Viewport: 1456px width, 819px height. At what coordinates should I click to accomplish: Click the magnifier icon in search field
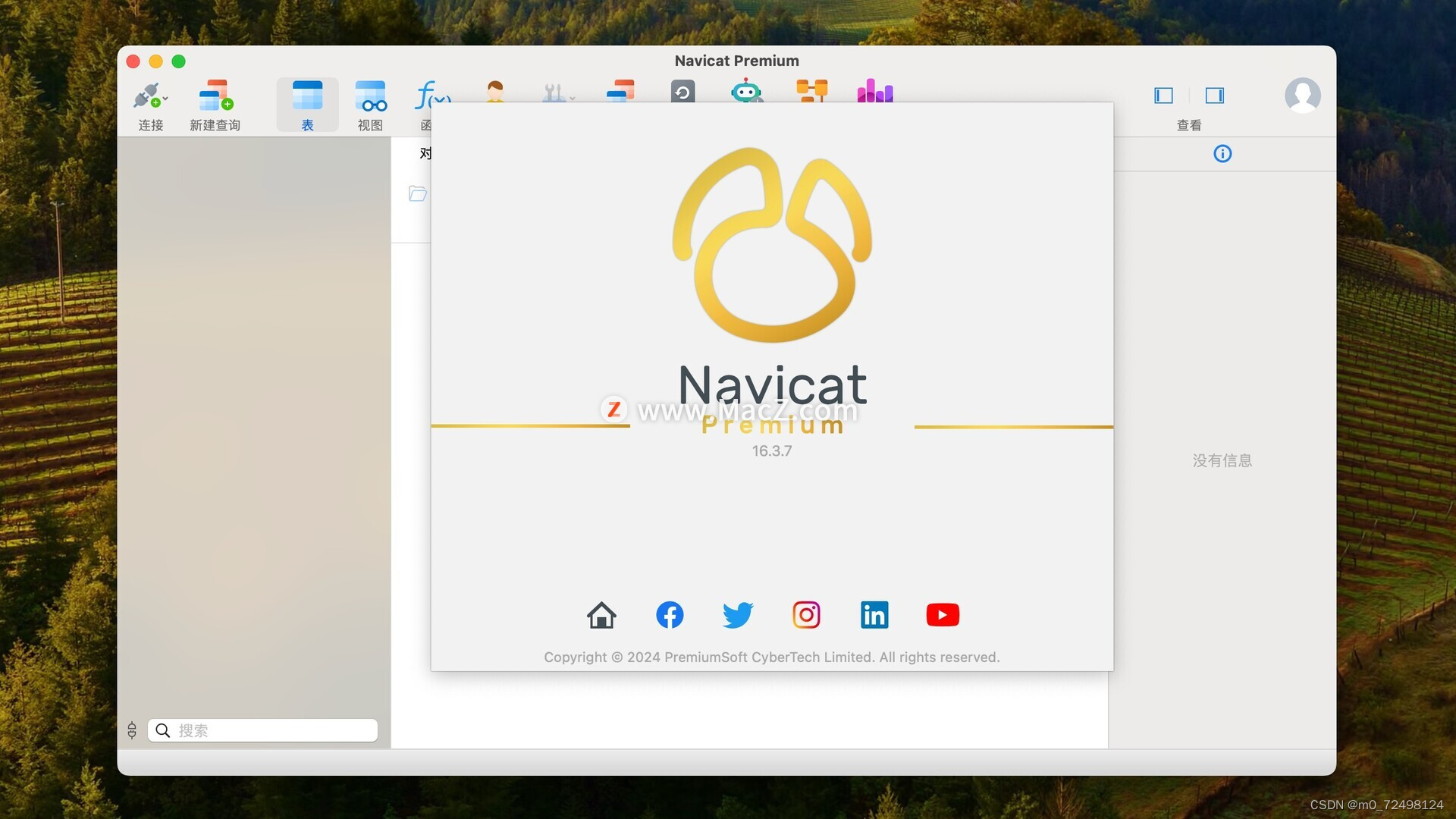(x=162, y=730)
